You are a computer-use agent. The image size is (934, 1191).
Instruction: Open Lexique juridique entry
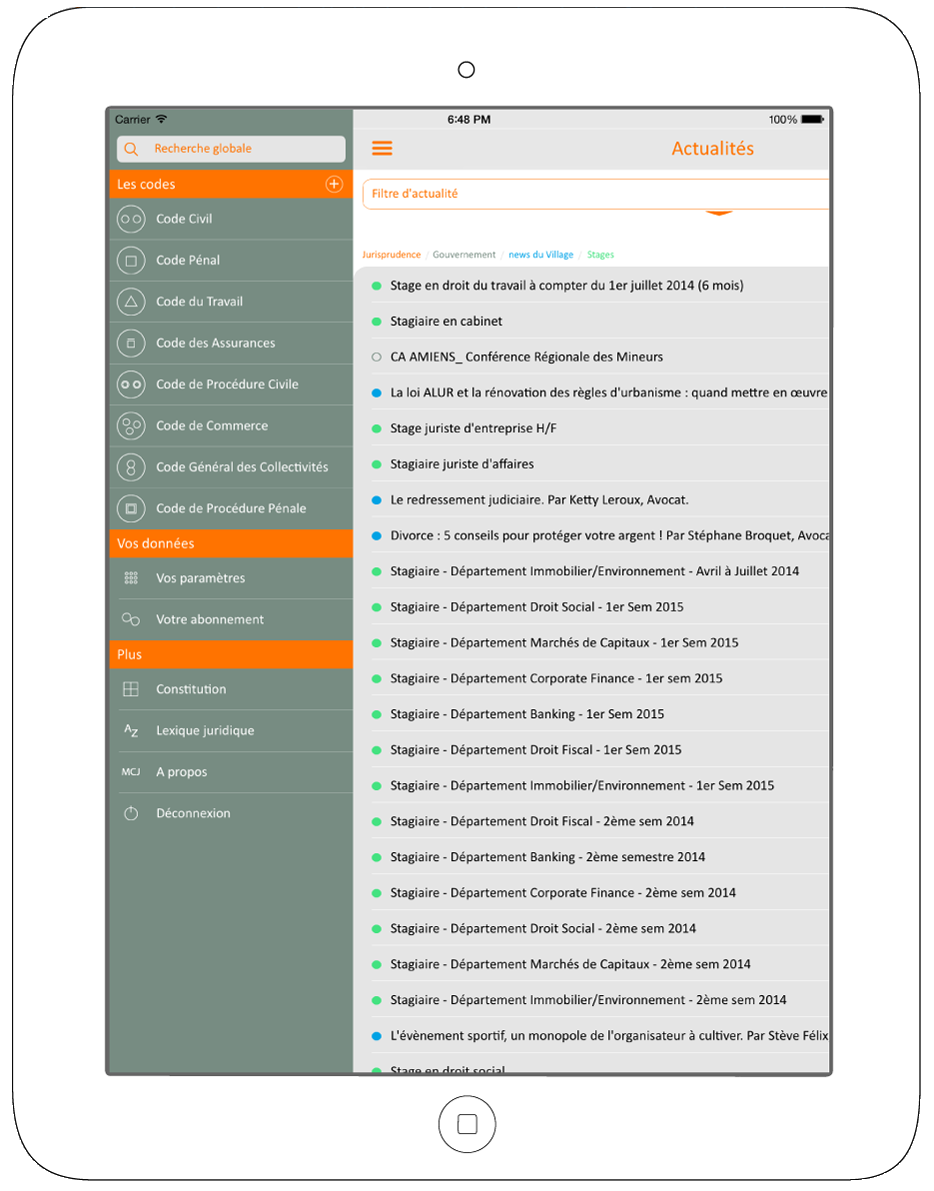click(x=231, y=731)
